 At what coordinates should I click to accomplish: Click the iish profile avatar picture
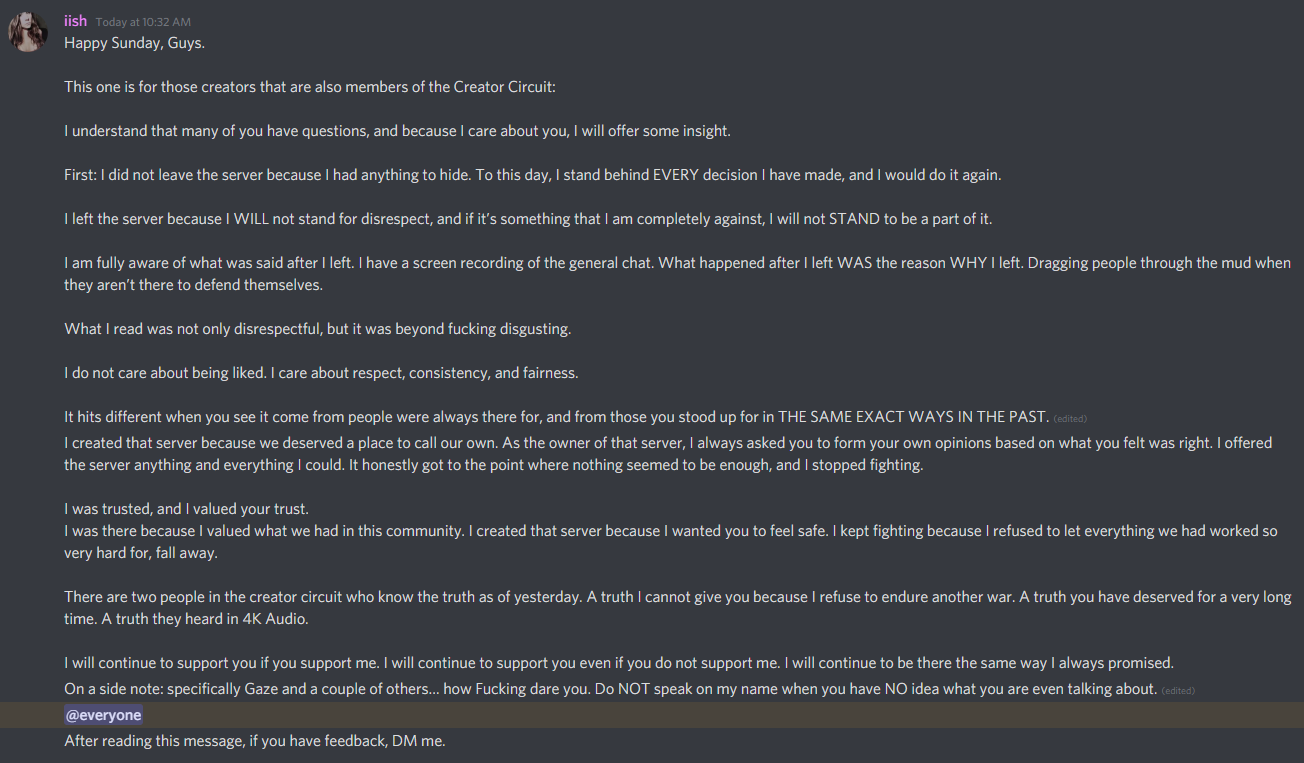pos(27,32)
